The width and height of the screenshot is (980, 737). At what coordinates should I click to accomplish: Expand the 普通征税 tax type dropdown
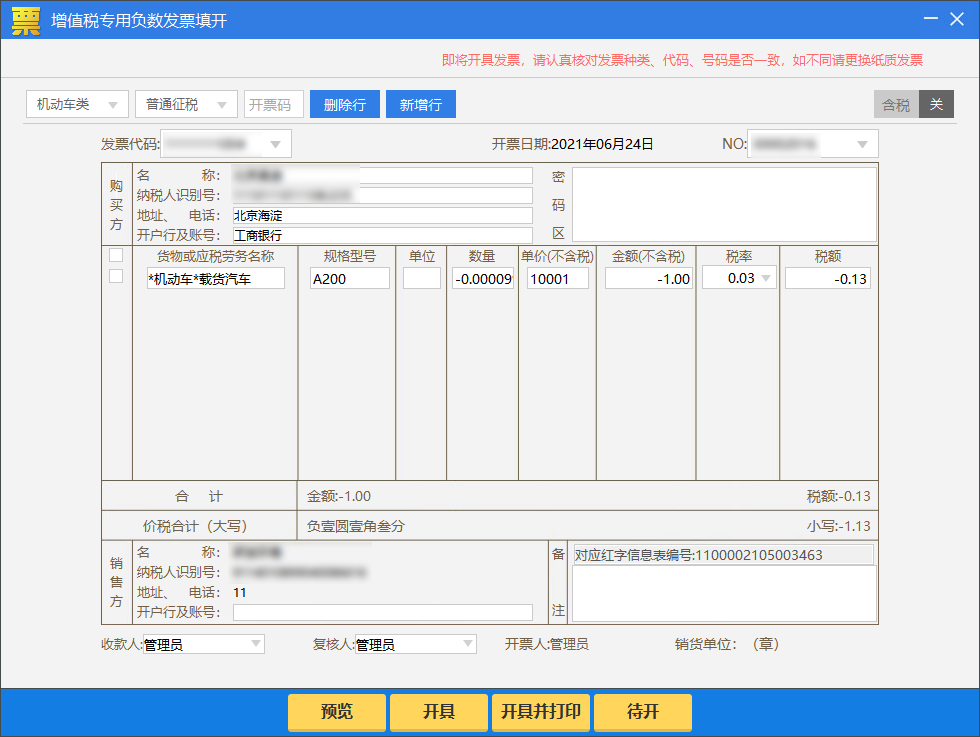186,104
